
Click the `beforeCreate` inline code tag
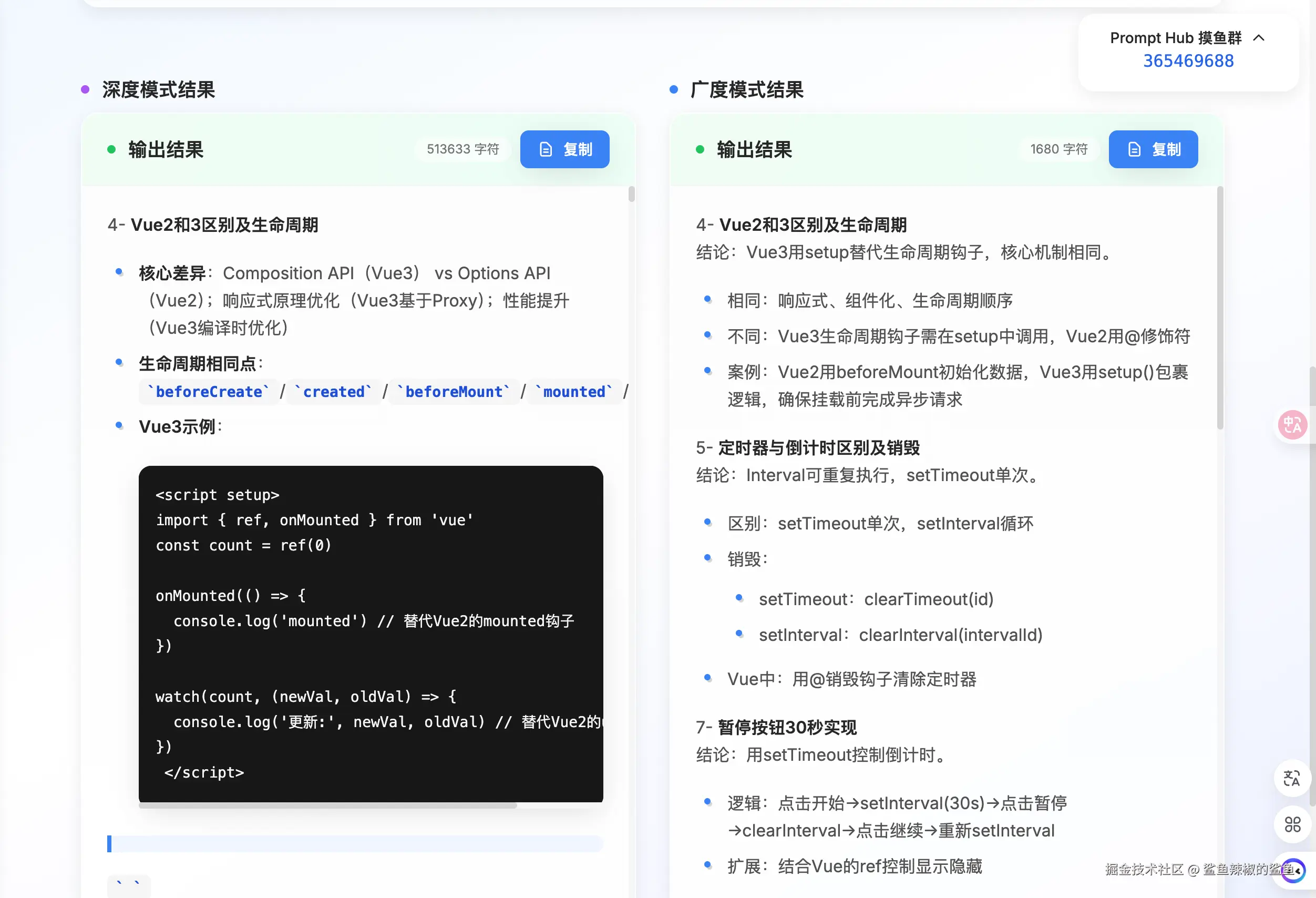pyautogui.click(x=209, y=392)
